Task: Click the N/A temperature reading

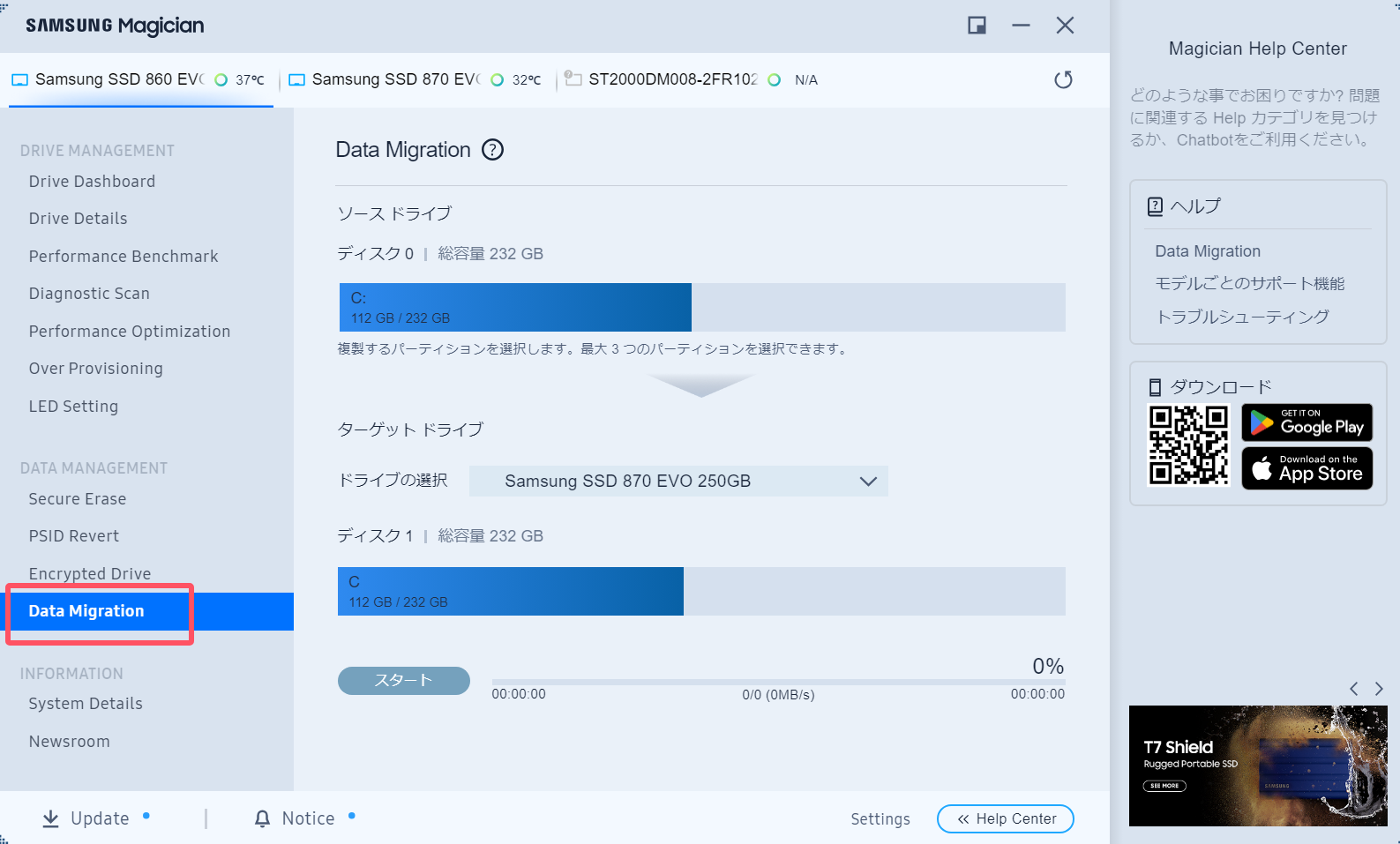Action: [x=806, y=80]
